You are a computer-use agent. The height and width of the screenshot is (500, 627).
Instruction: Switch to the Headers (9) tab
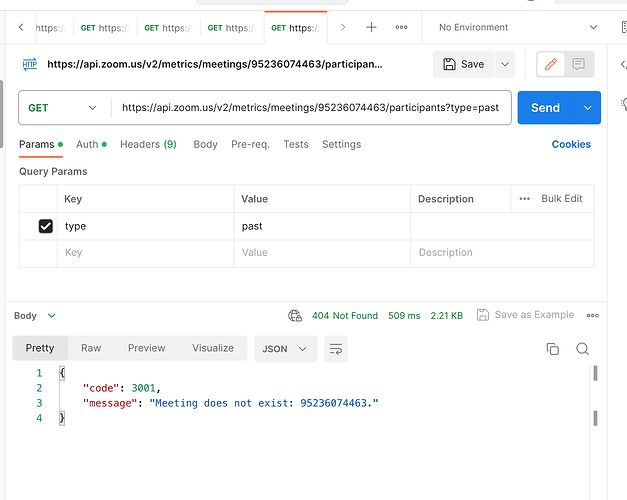[148, 144]
